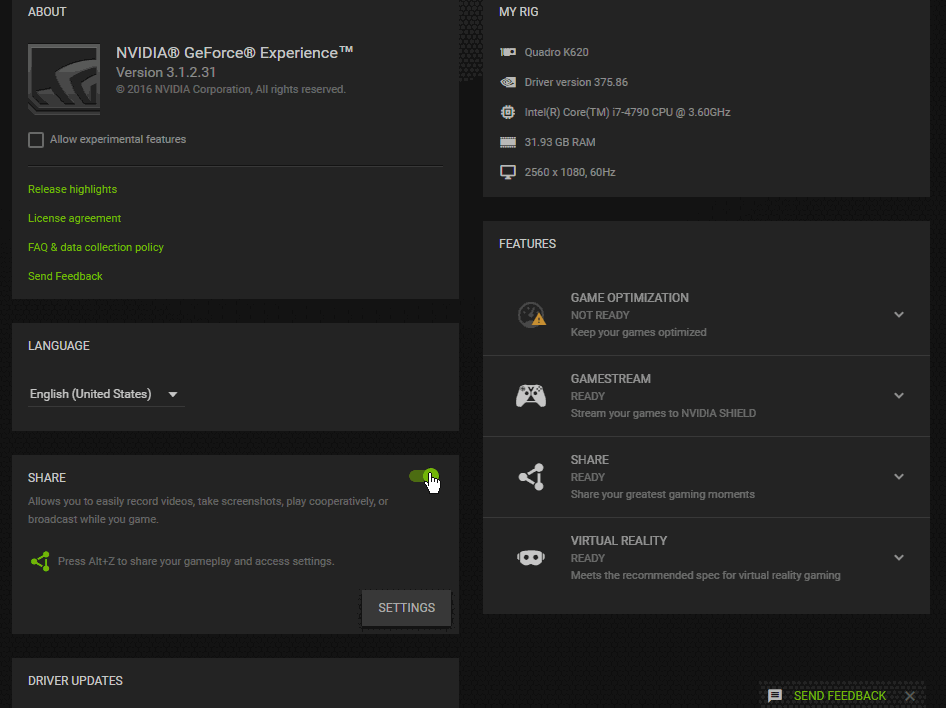Image resolution: width=946 pixels, height=708 pixels.
Task: Click Keep your games optimized description
Action: (x=638, y=332)
